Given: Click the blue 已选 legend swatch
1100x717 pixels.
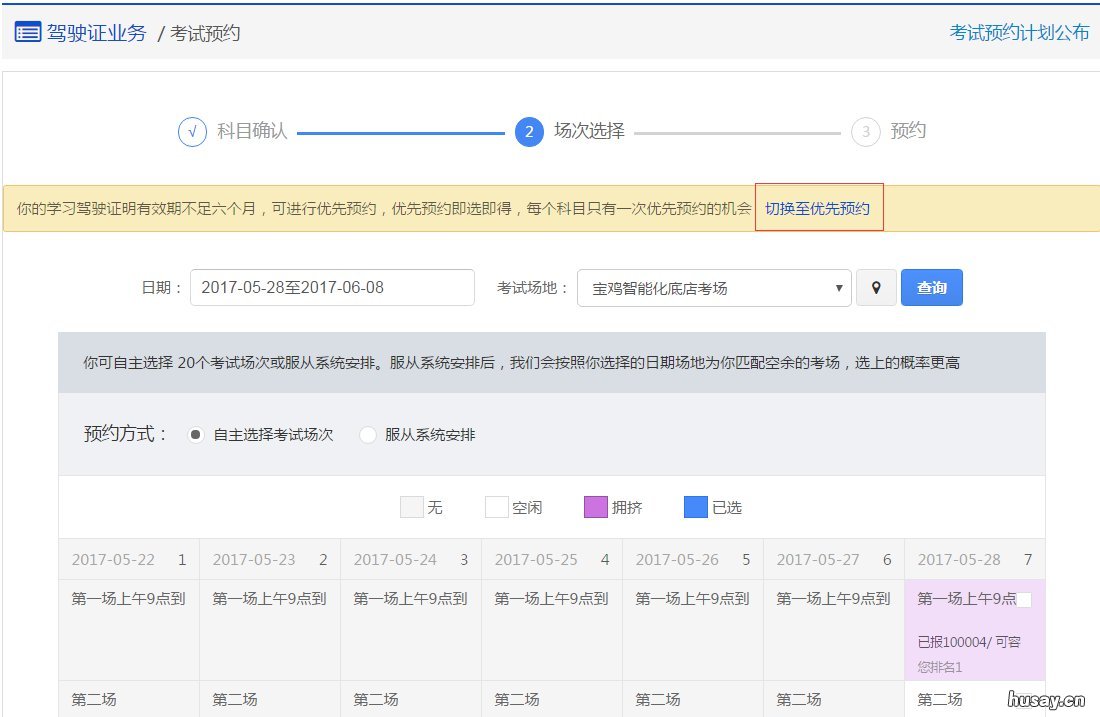Looking at the screenshot, I should click(696, 506).
